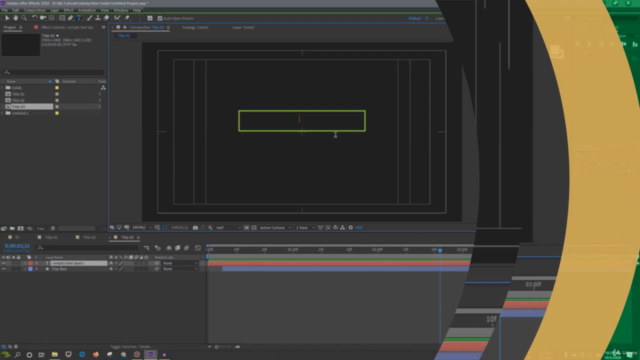Click the snapshot camera icon in viewer

(x=196, y=228)
